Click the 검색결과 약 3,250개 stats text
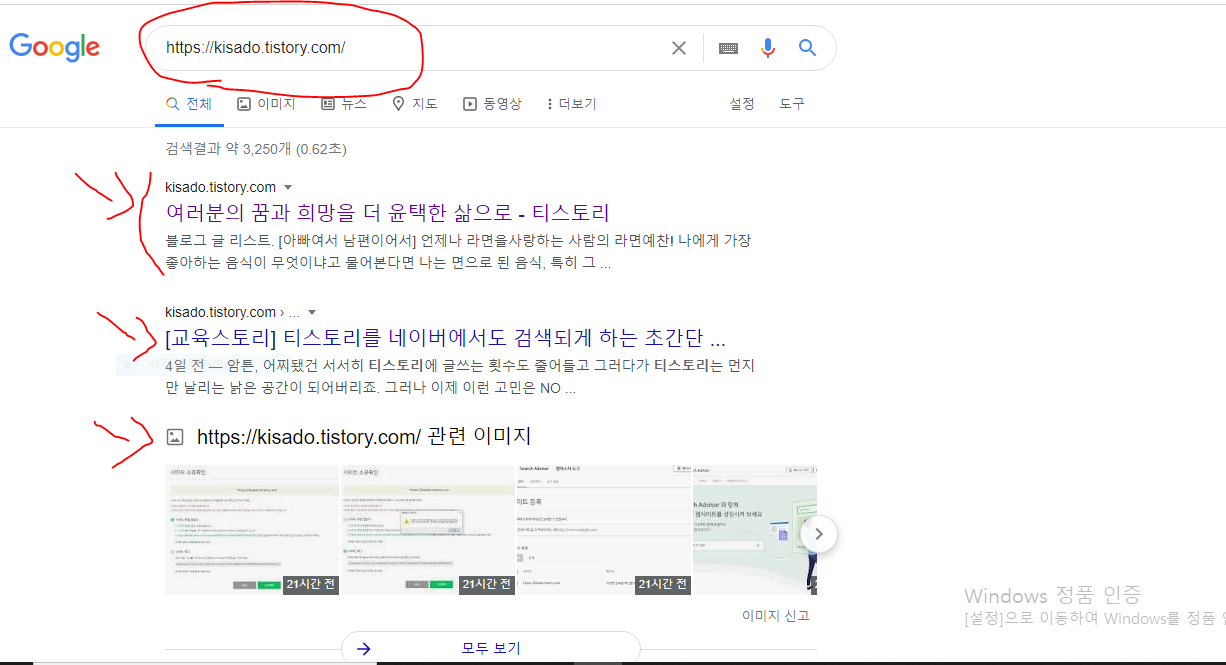This screenshot has height=665, width=1226. coord(256,149)
